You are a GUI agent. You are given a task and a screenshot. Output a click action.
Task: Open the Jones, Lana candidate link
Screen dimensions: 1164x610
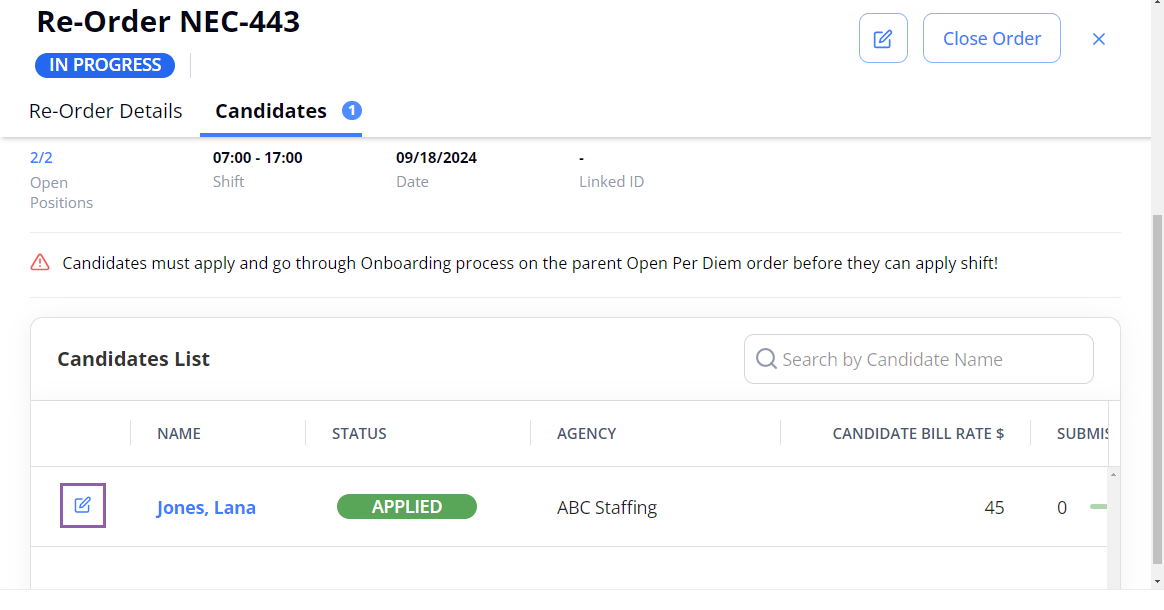[206, 507]
